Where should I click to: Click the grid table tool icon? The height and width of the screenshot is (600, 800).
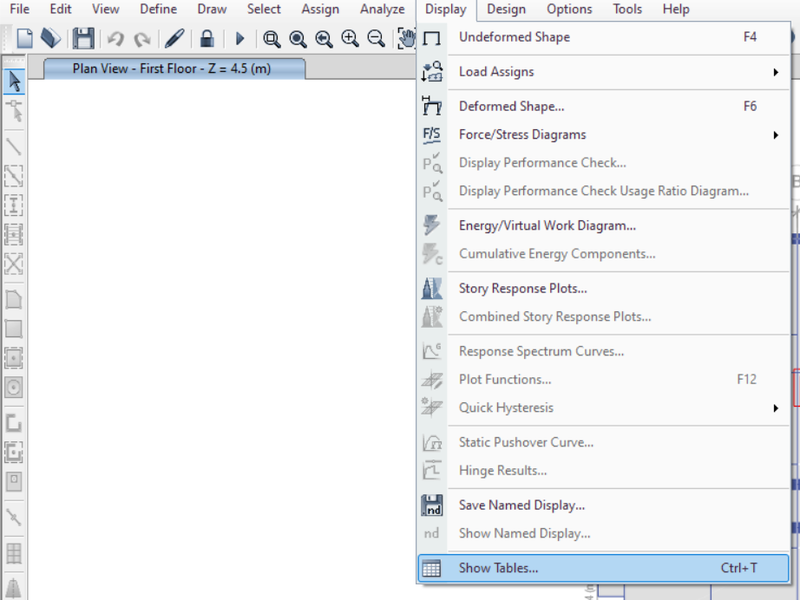pos(14,553)
